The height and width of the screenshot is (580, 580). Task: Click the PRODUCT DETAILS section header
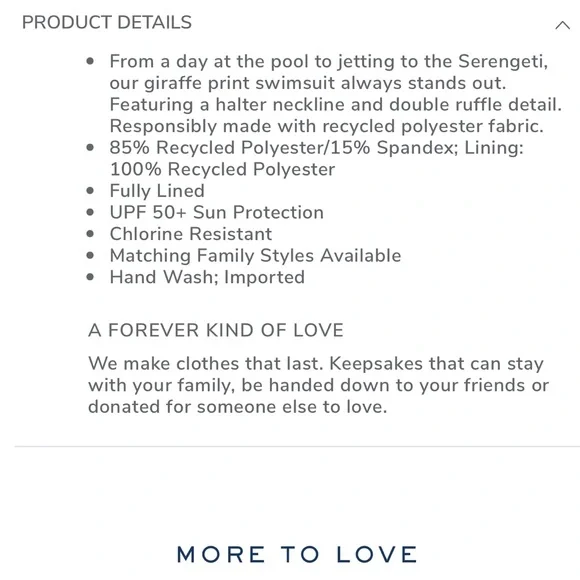pyautogui.click(x=107, y=23)
